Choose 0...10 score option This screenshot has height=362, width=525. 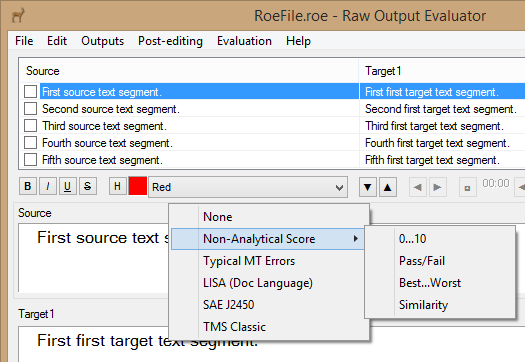[x=440, y=239]
